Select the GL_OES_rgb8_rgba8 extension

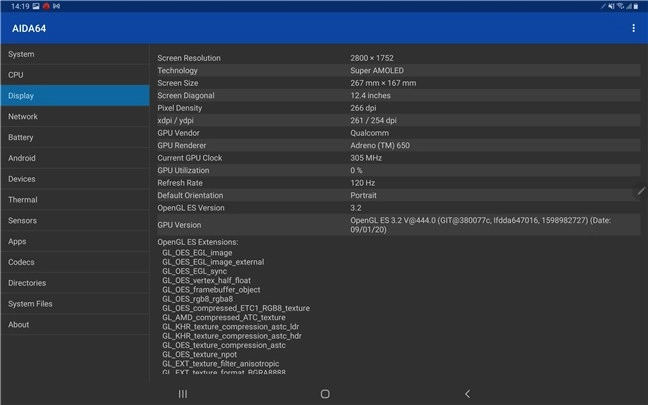[x=197, y=299]
